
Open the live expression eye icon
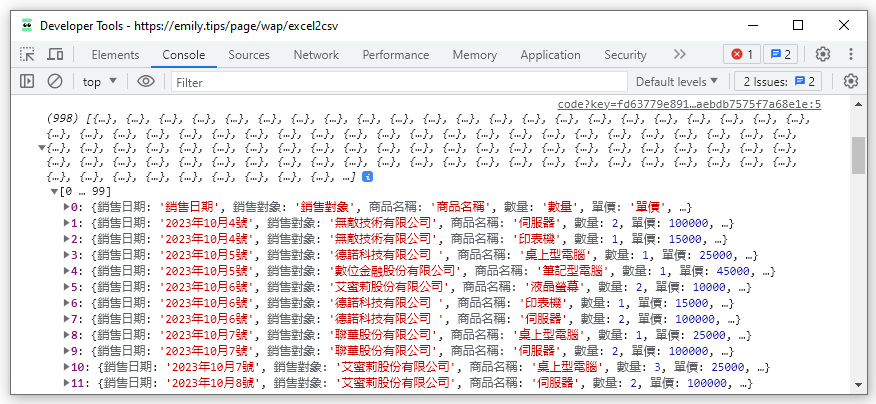[x=146, y=82]
